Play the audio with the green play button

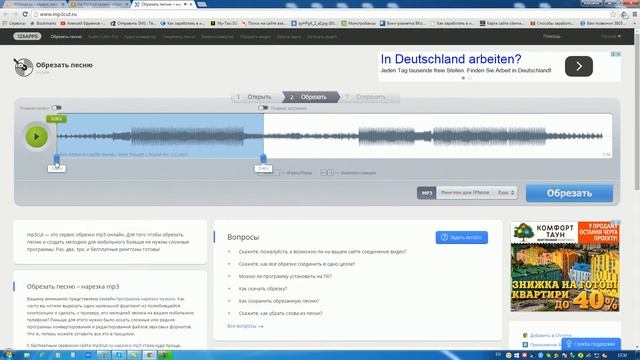coord(36,136)
